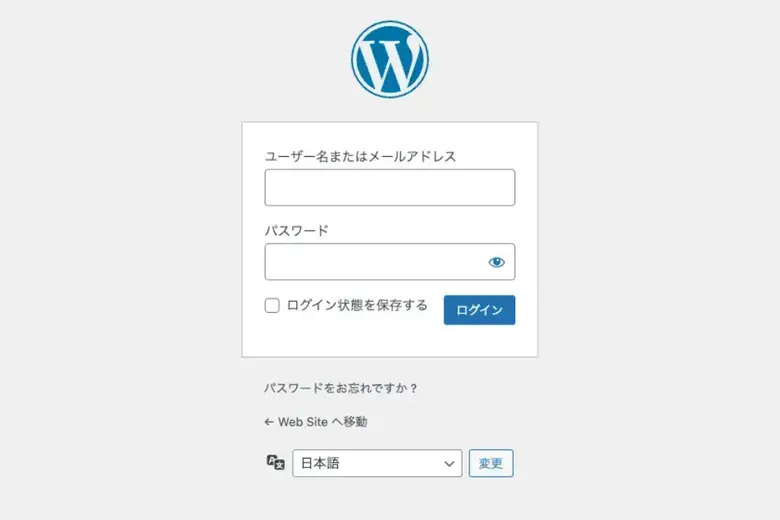Click the パスワード label above the field
The height and width of the screenshot is (520, 780).
click(296, 230)
